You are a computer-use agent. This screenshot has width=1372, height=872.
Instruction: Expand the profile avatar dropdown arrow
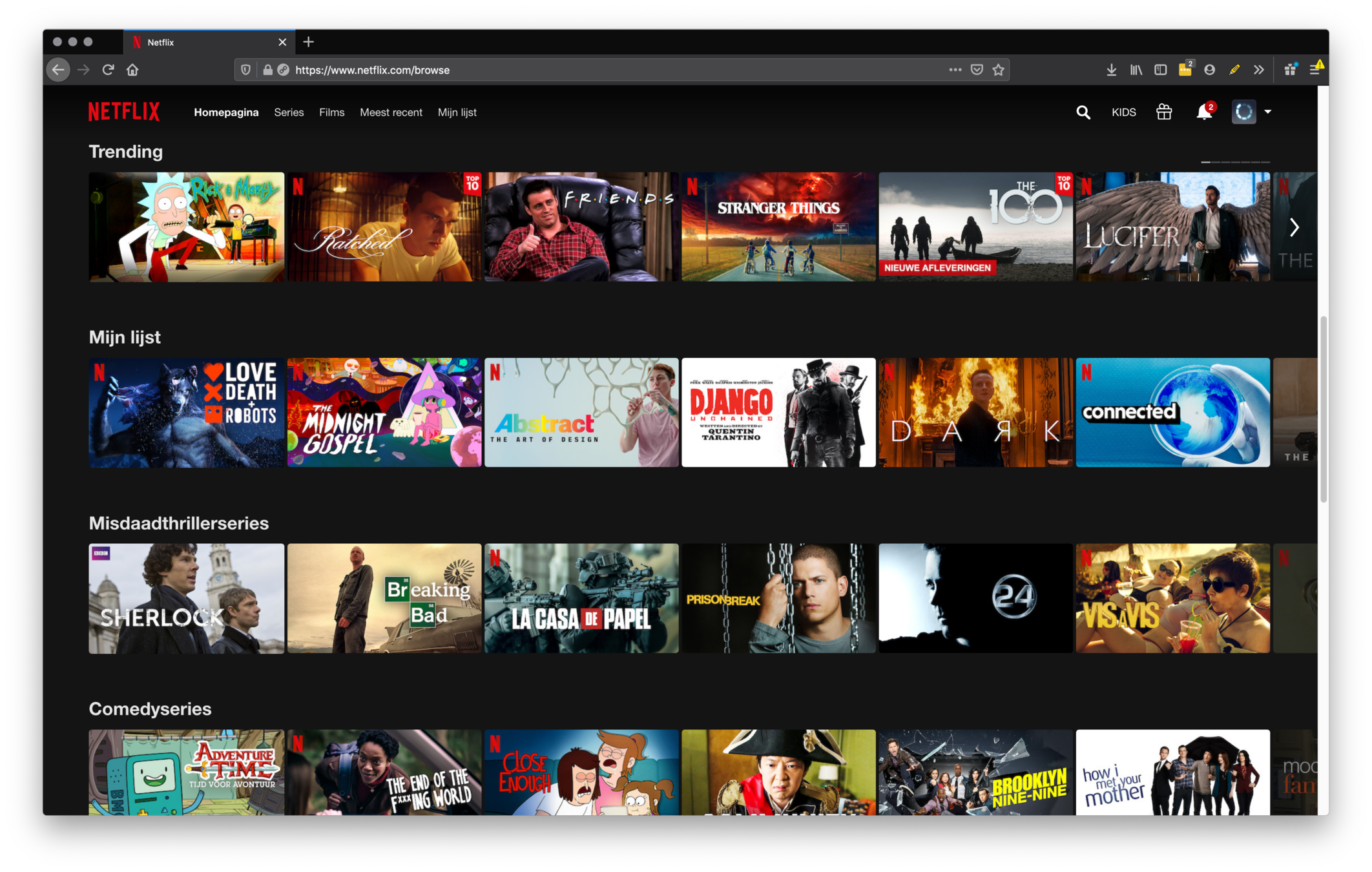coord(1267,112)
